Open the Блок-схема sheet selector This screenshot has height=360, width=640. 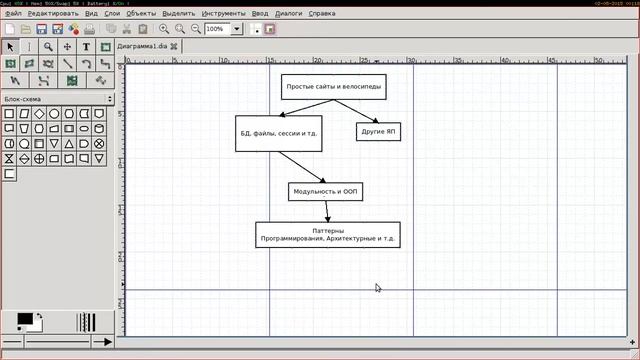point(58,99)
